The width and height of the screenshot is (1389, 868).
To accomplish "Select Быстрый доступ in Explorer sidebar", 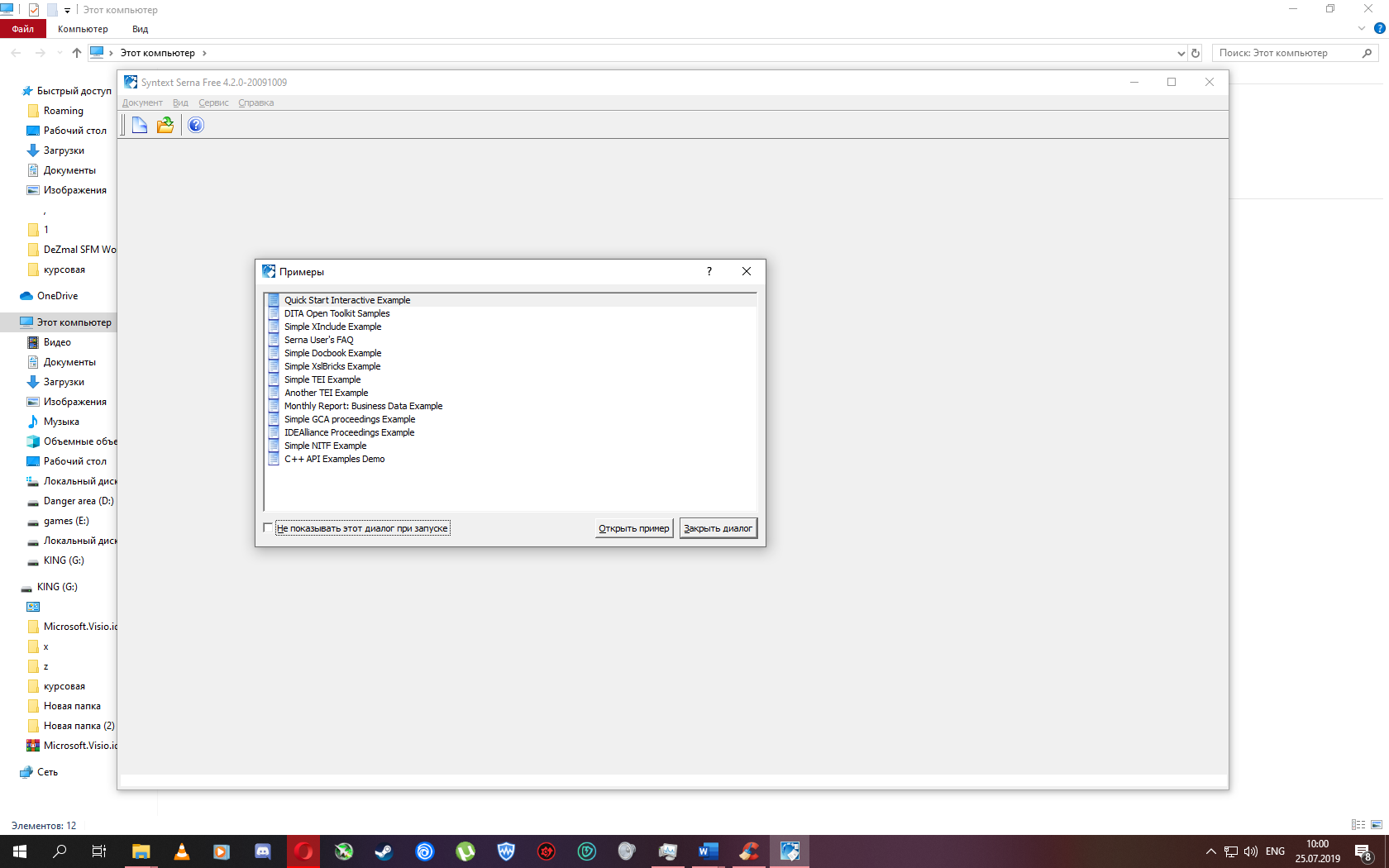I will 66,91.
